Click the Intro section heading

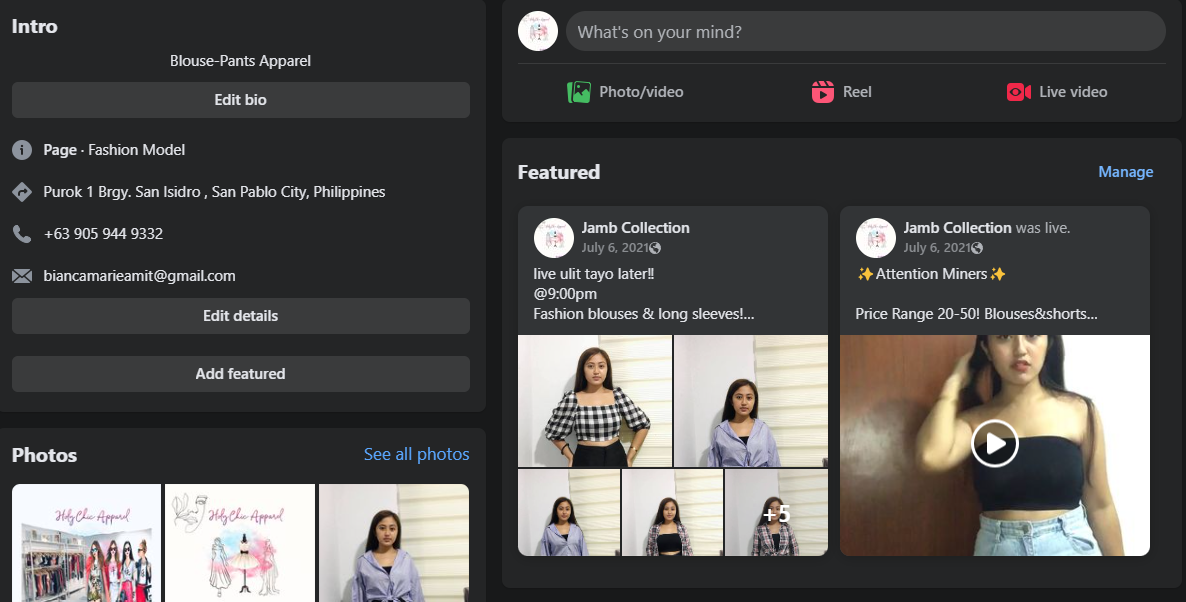coord(35,26)
